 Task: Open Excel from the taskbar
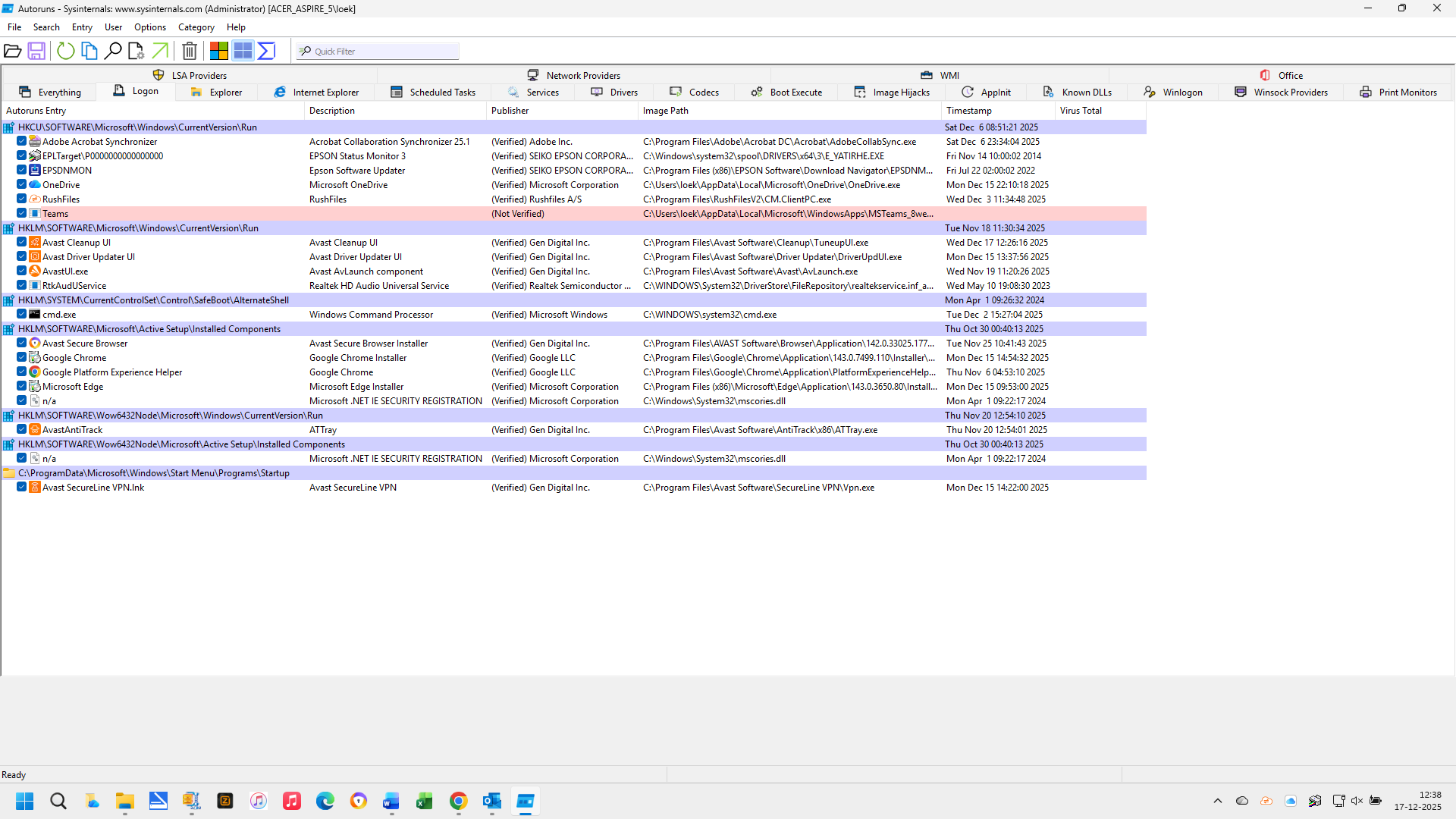click(425, 801)
